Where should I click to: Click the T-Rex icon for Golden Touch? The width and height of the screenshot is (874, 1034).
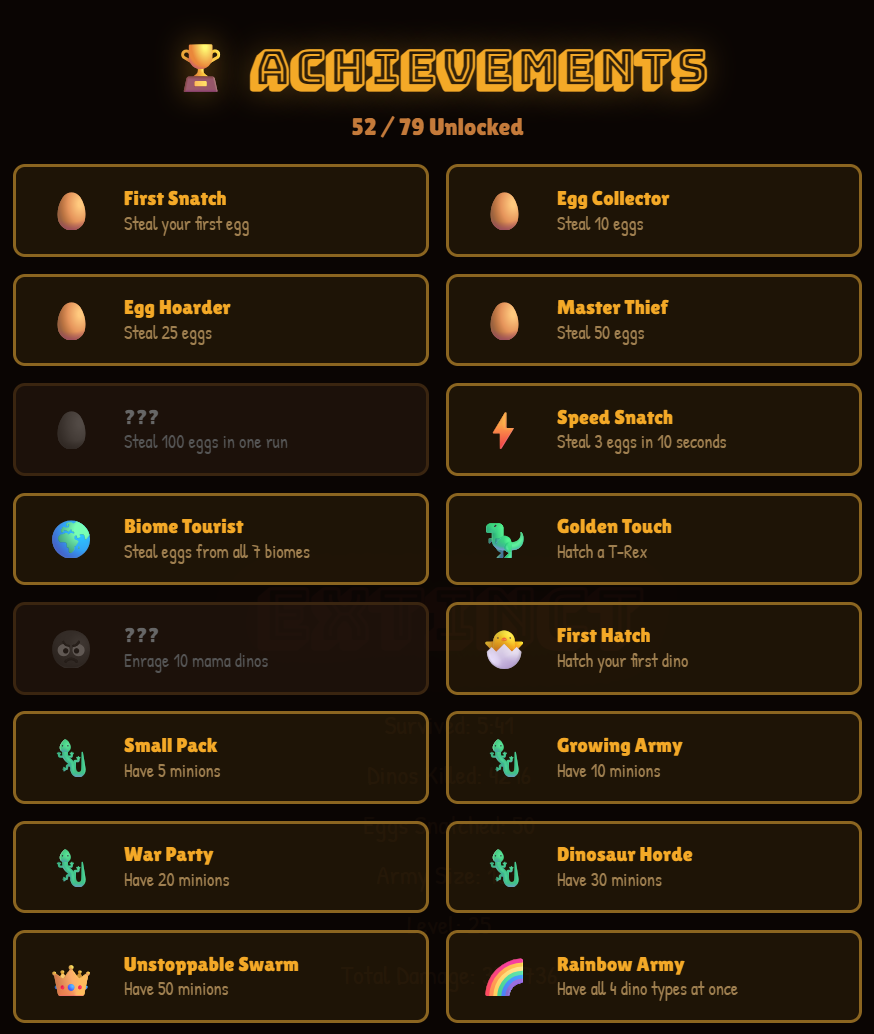pyautogui.click(x=504, y=539)
